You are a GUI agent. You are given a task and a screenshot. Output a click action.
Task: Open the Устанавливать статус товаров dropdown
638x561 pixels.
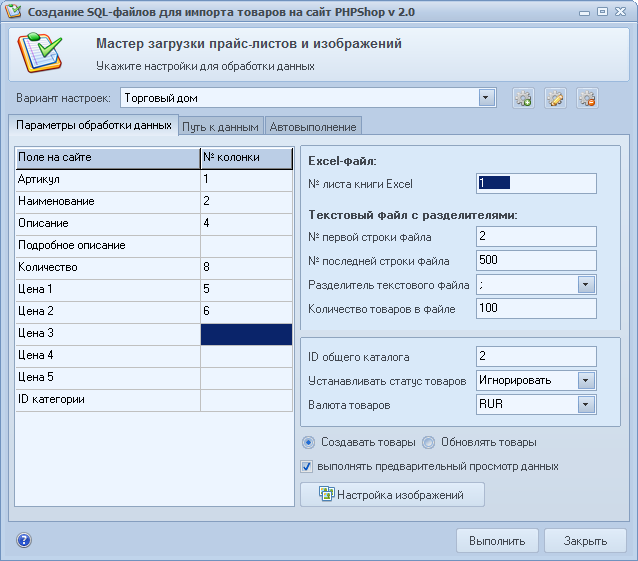coord(586,380)
